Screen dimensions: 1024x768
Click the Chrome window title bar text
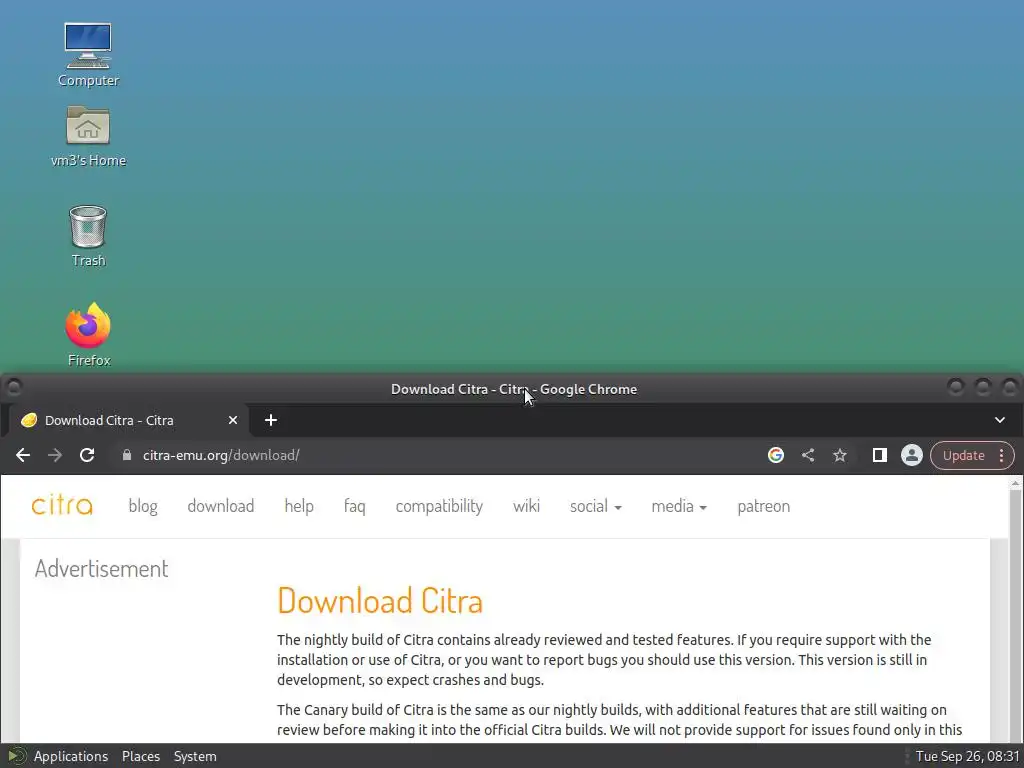pyautogui.click(x=514, y=389)
